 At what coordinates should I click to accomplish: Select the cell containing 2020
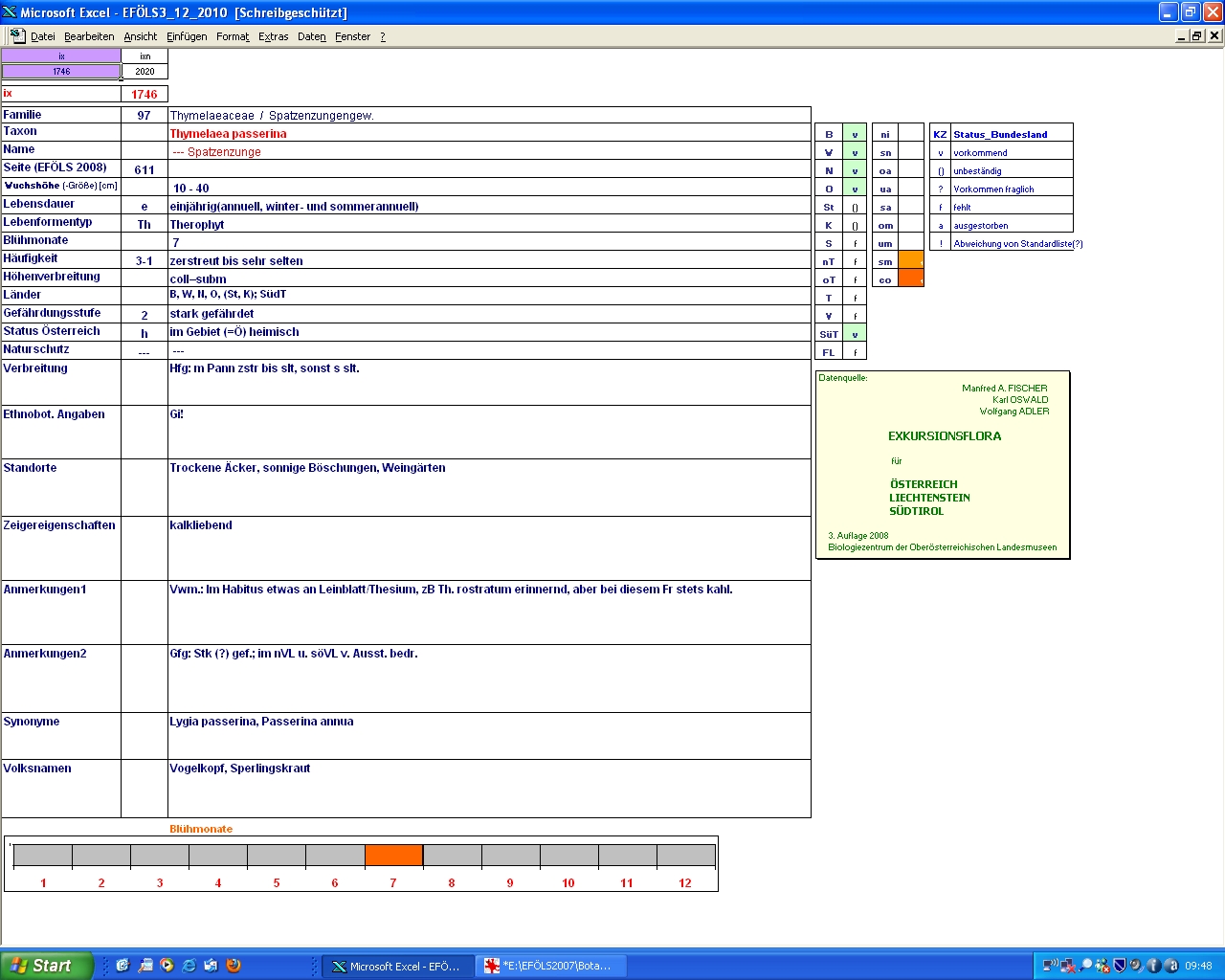(x=145, y=72)
